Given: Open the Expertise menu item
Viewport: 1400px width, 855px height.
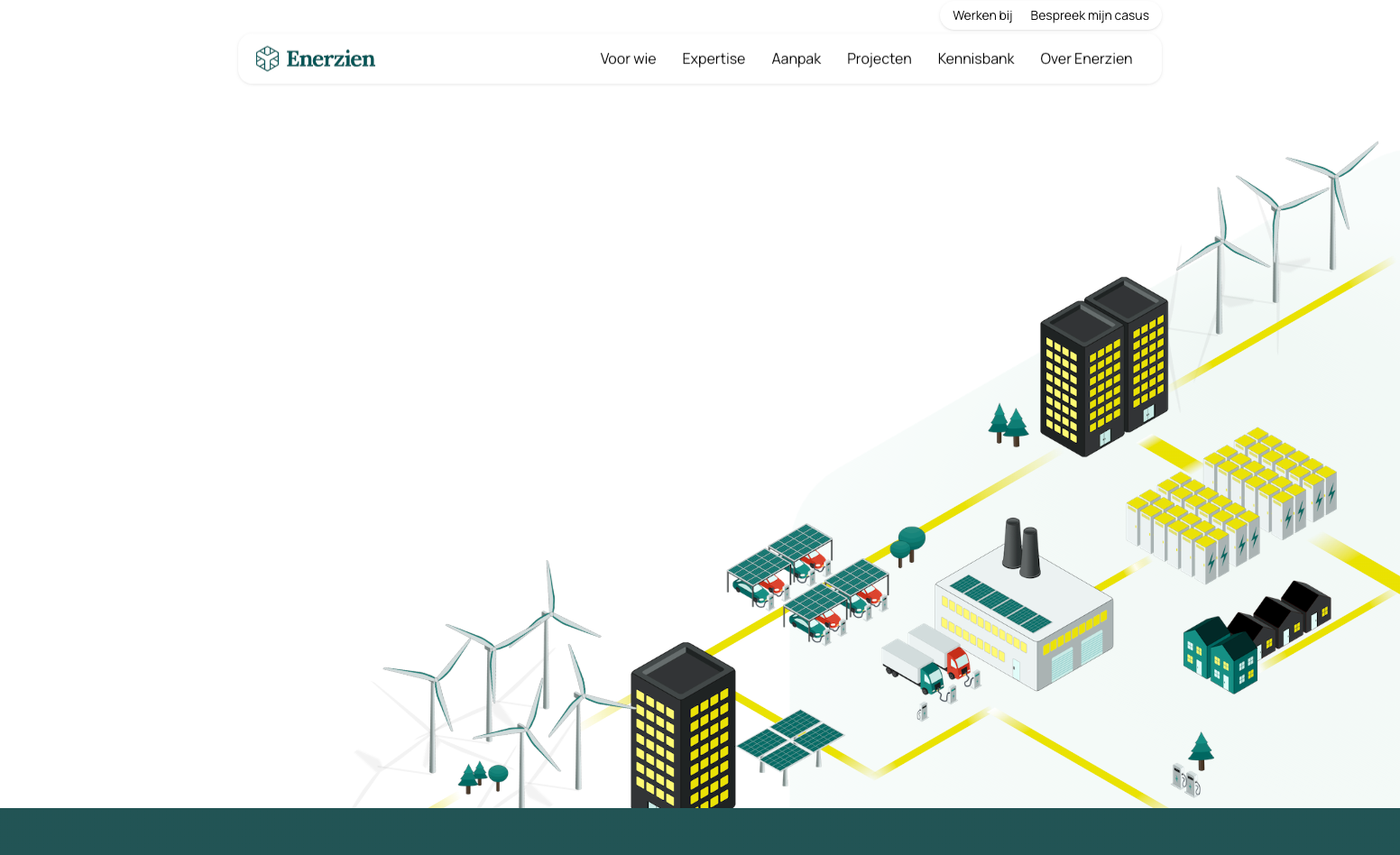Looking at the screenshot, I should 714,59.
